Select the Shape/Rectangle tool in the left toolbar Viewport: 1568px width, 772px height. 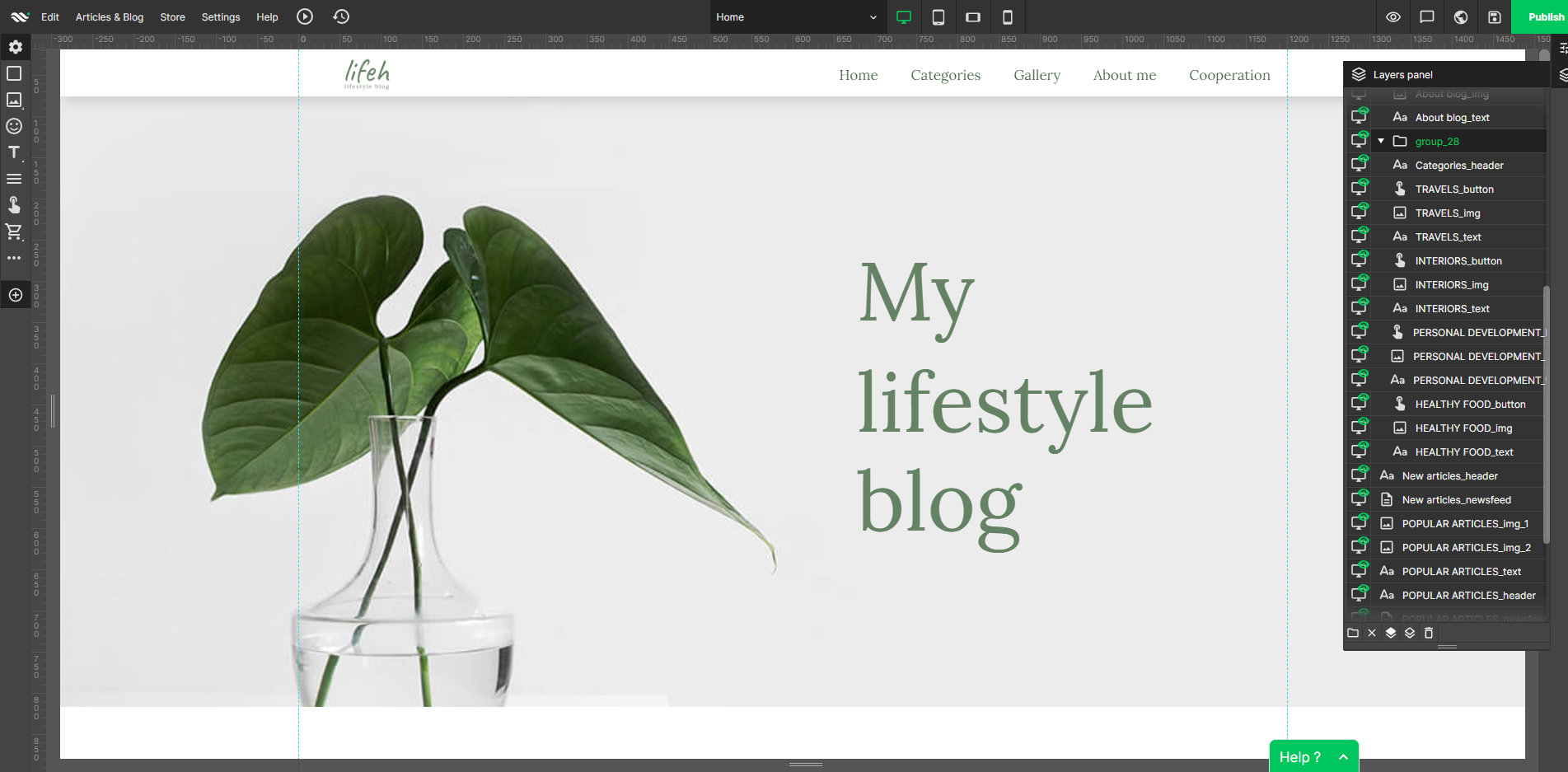click(14, 74)
